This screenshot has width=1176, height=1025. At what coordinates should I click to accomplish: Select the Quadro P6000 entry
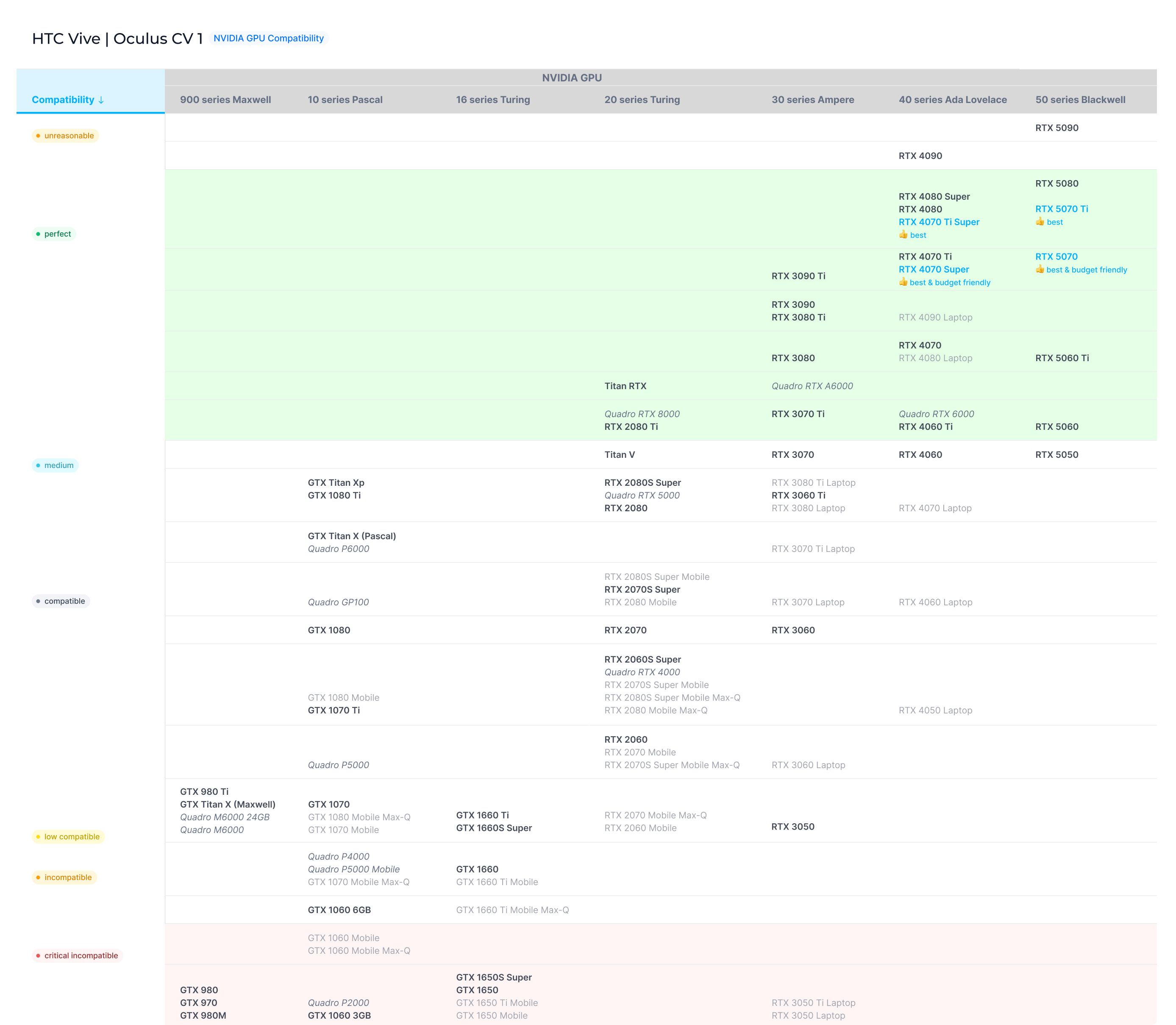coord(338,549)
